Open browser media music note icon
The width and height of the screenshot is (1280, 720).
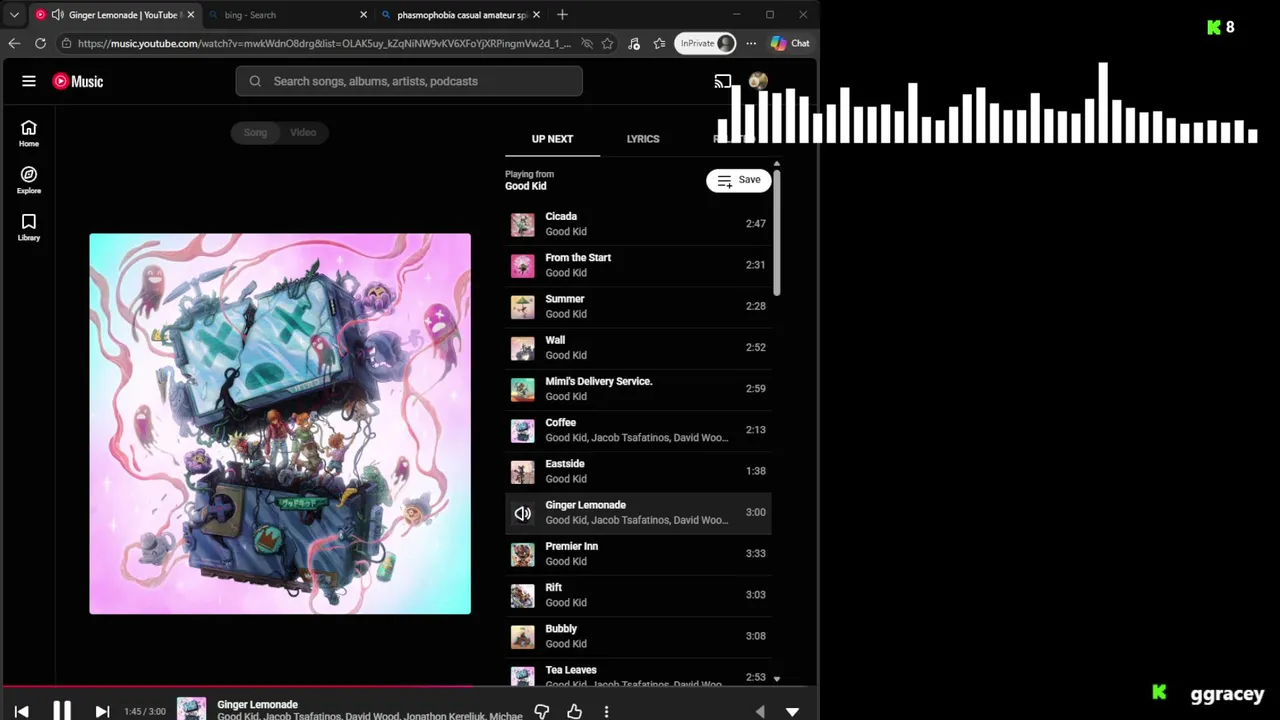tap(634, 43)
